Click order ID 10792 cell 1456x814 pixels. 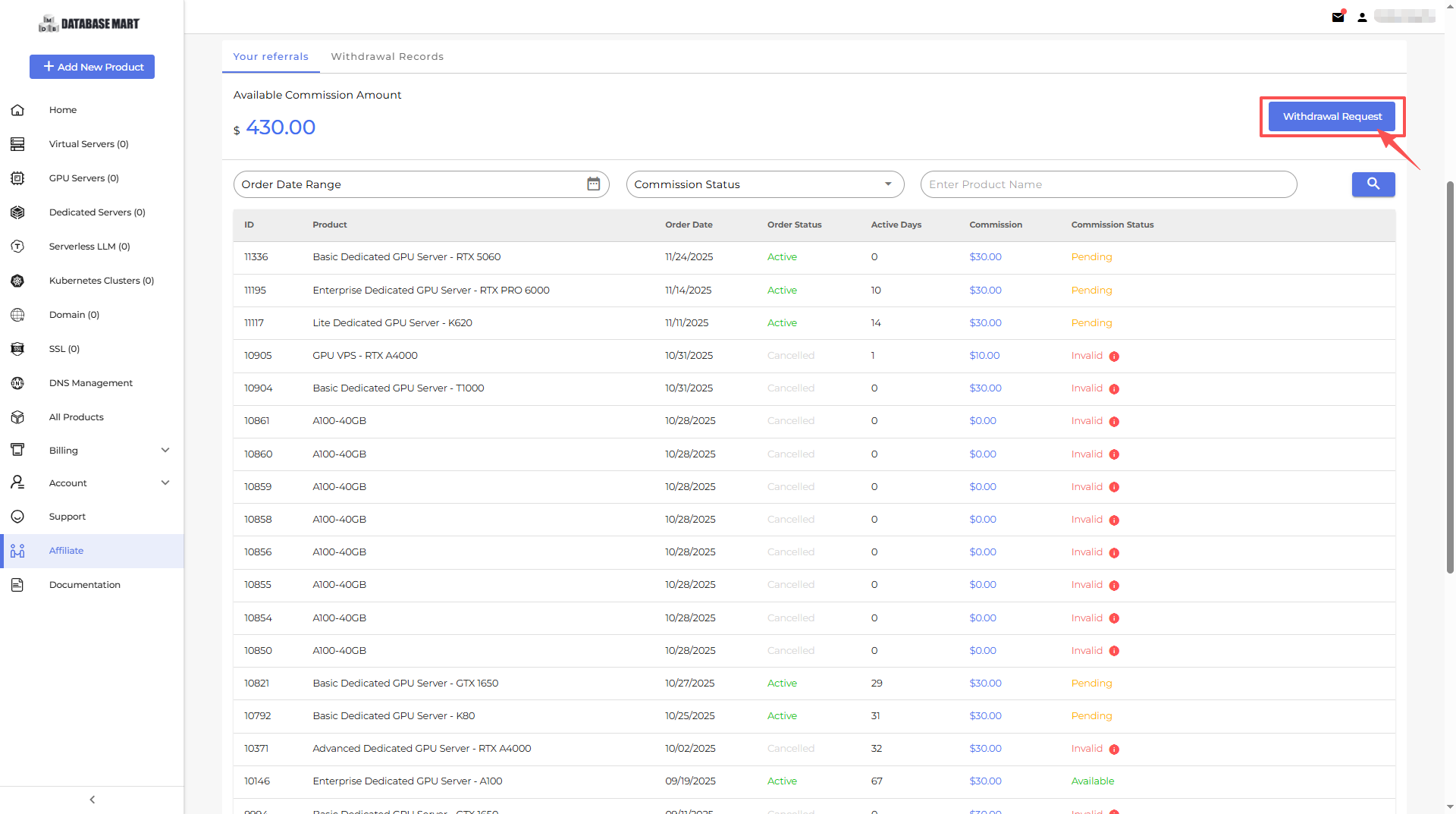coord(257,716)
